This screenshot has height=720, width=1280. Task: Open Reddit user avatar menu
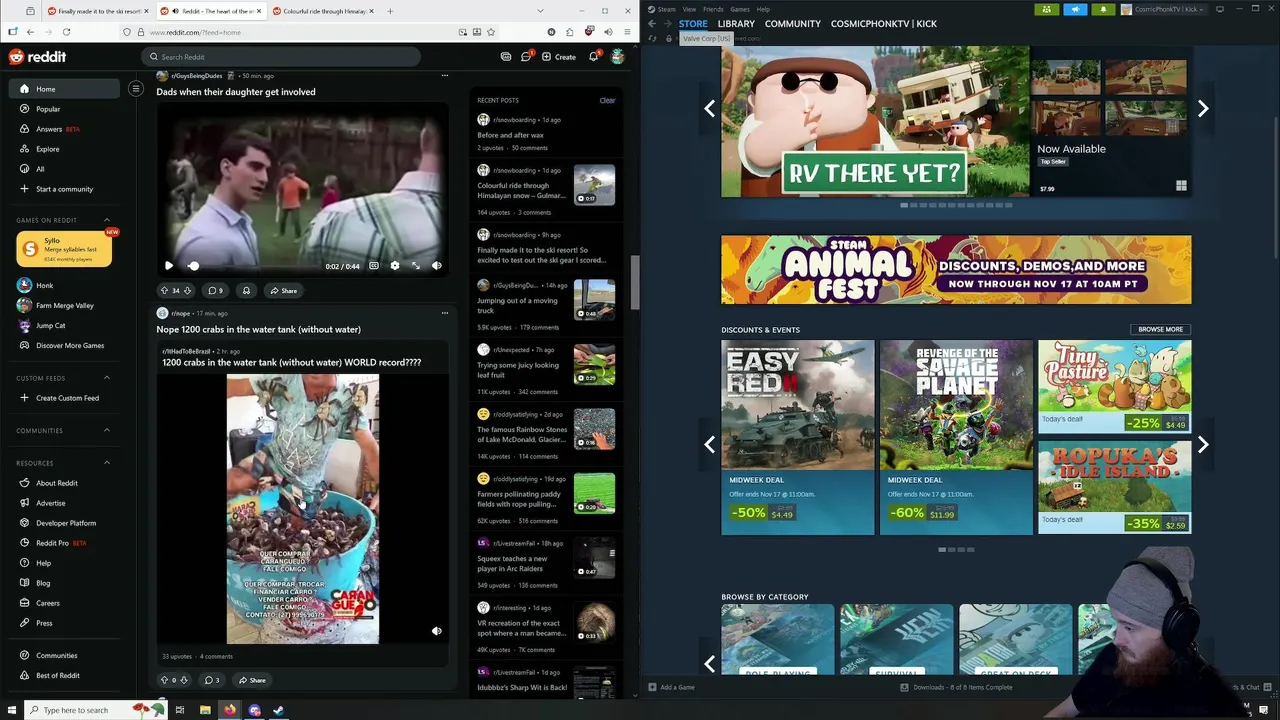pos(618,57)
